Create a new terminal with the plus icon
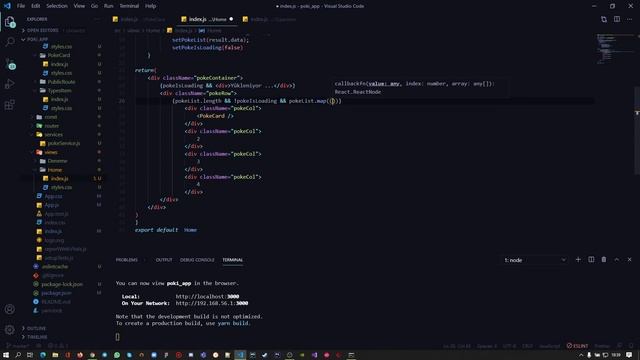This screenshot has height=360, width=640. (578, 260)
